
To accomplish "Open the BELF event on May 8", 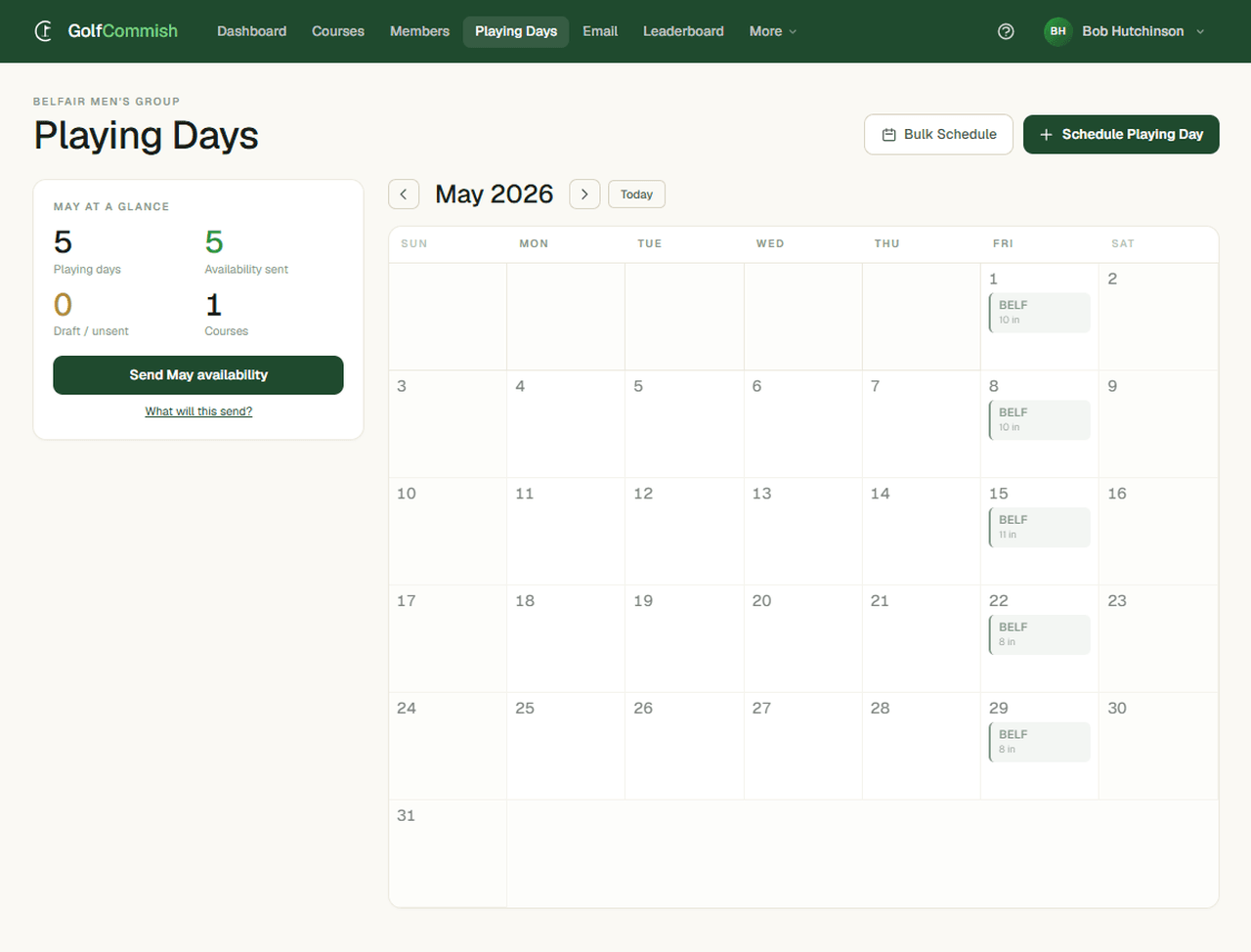I will (x=1039, y=420).
